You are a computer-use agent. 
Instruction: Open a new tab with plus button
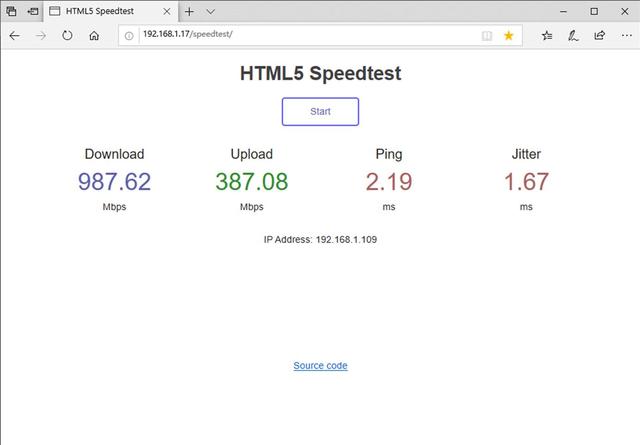[x=189, y=11]
